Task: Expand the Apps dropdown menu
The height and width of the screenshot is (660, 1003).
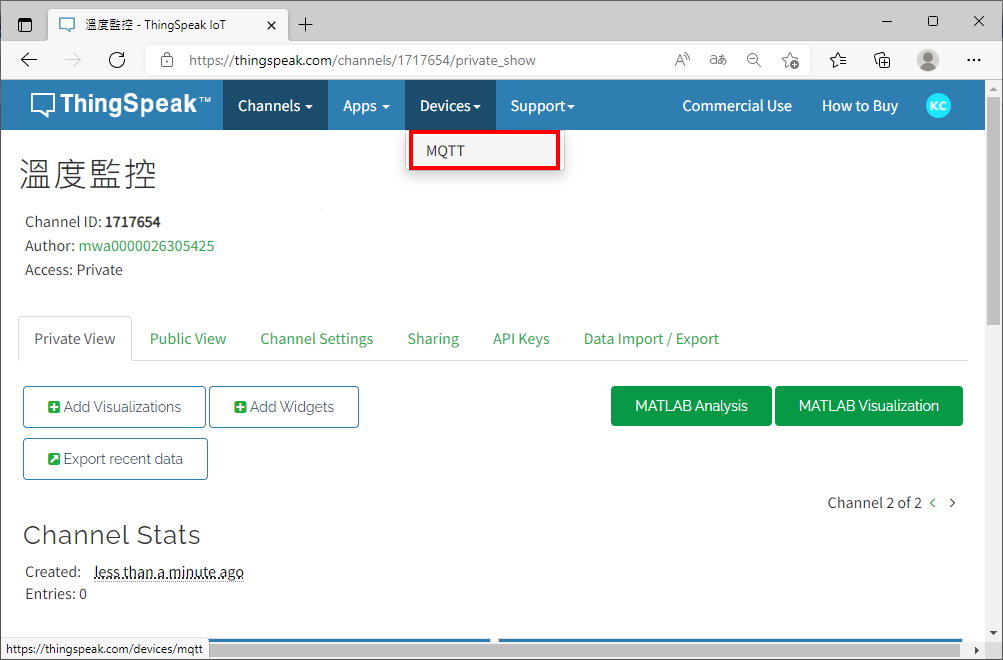Action: (366, 106)
